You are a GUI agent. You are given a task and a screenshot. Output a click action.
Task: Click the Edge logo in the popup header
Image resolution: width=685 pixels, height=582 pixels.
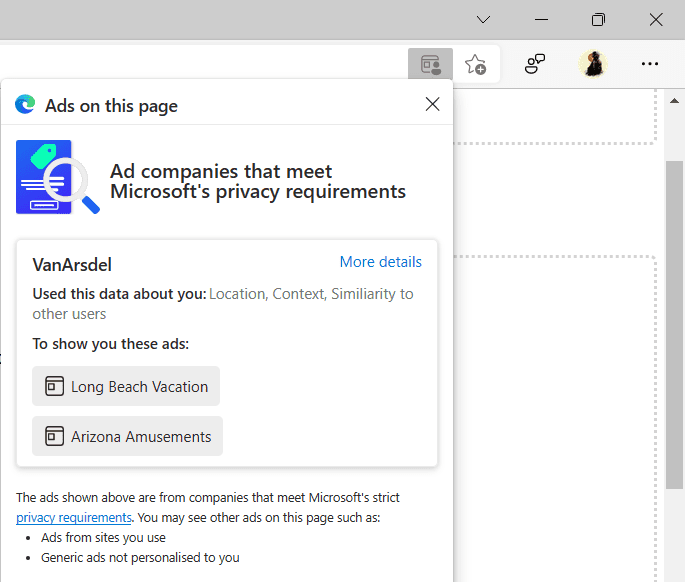pyautogui.click(x=25, y=105)
